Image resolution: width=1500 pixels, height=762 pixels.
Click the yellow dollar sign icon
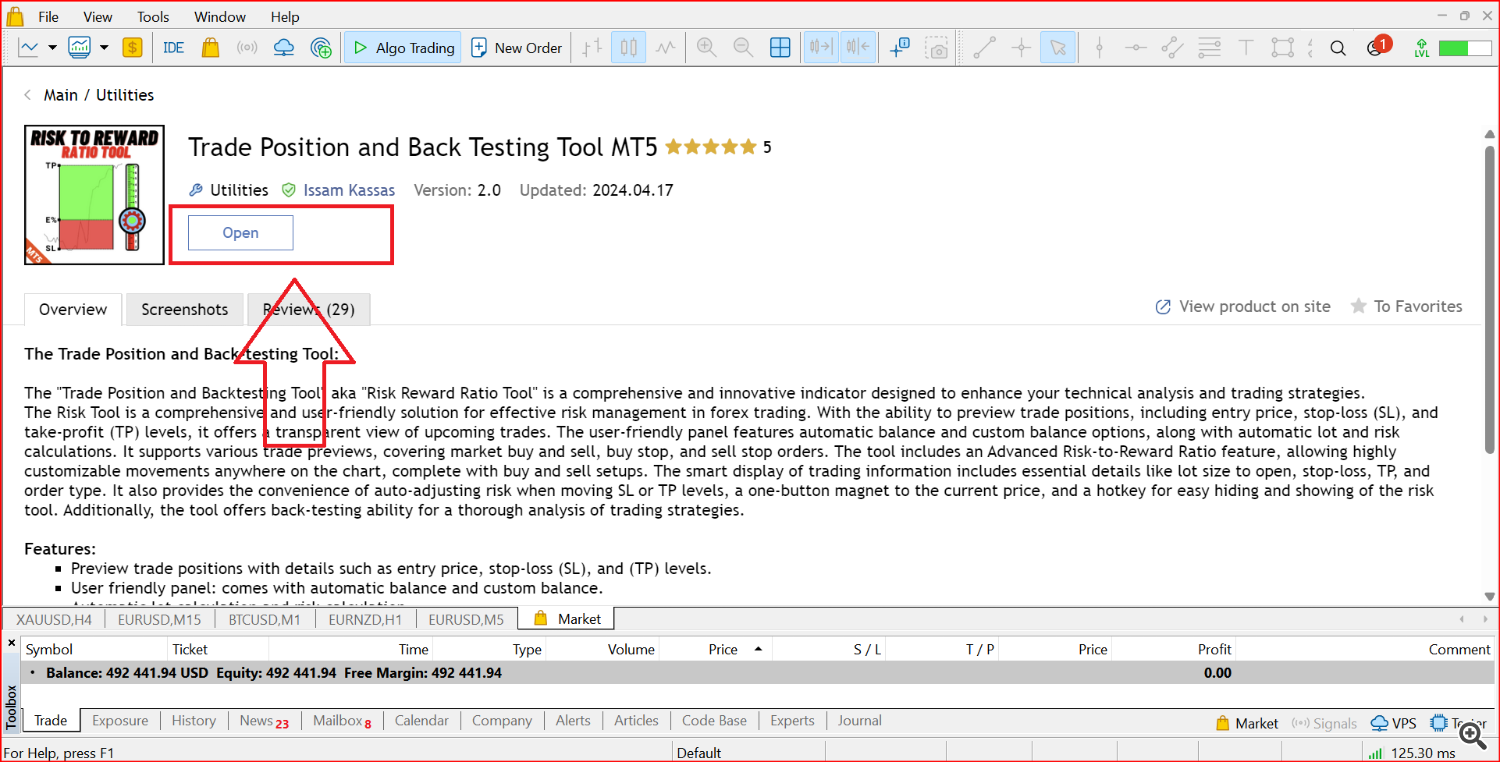[132, 47]
